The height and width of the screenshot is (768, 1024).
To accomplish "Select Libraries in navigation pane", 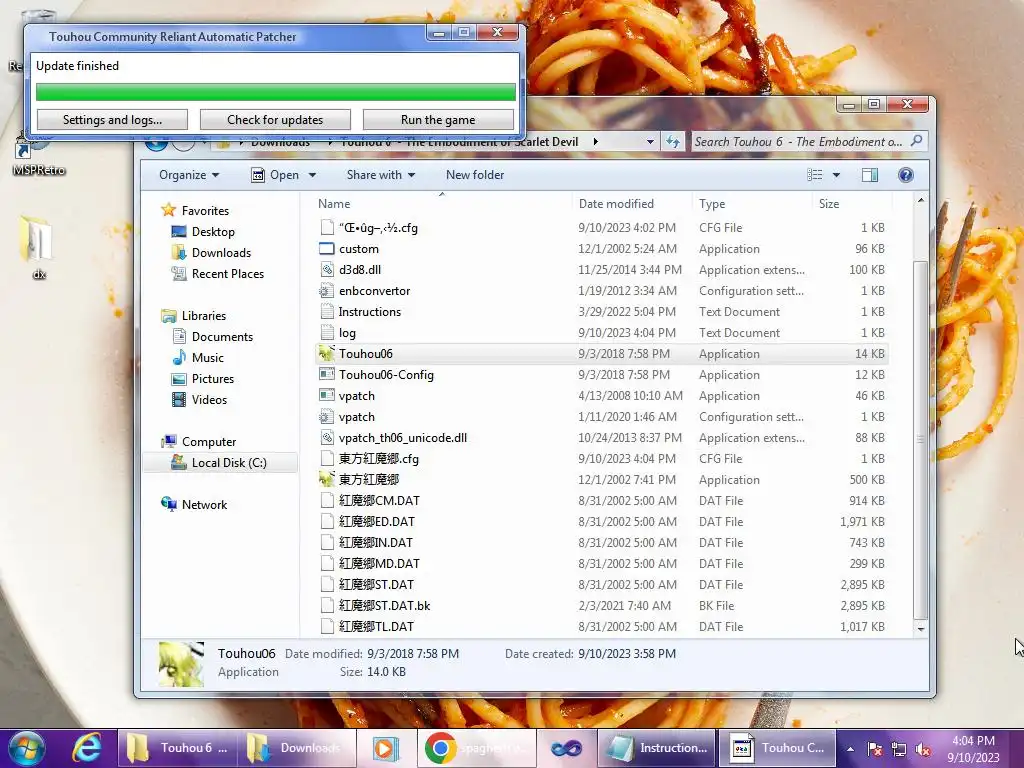I will (204, 315).
